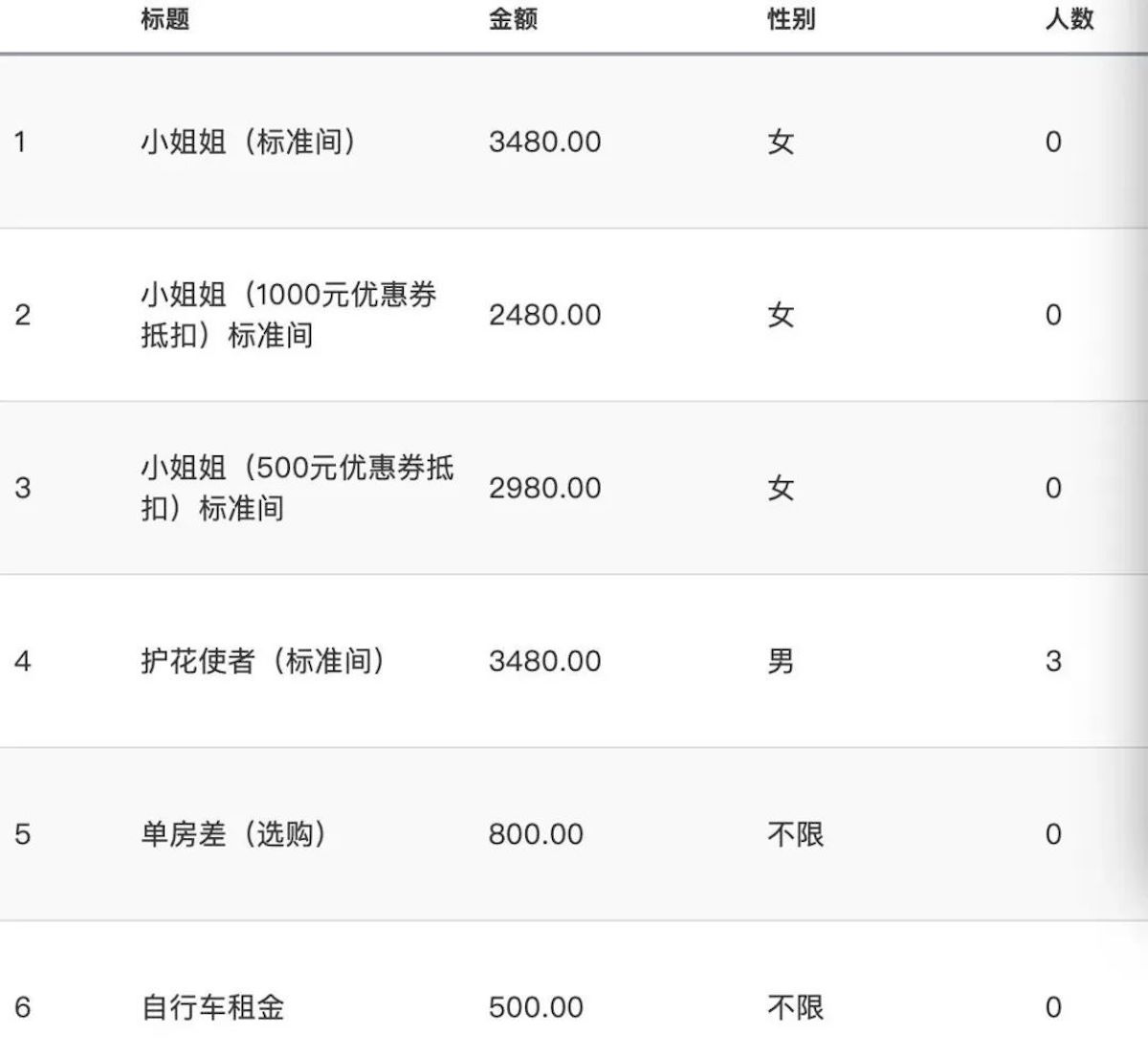Select row 小姐姐（标准间）
The image size is (1148, 1058).
tap(574, 142)
